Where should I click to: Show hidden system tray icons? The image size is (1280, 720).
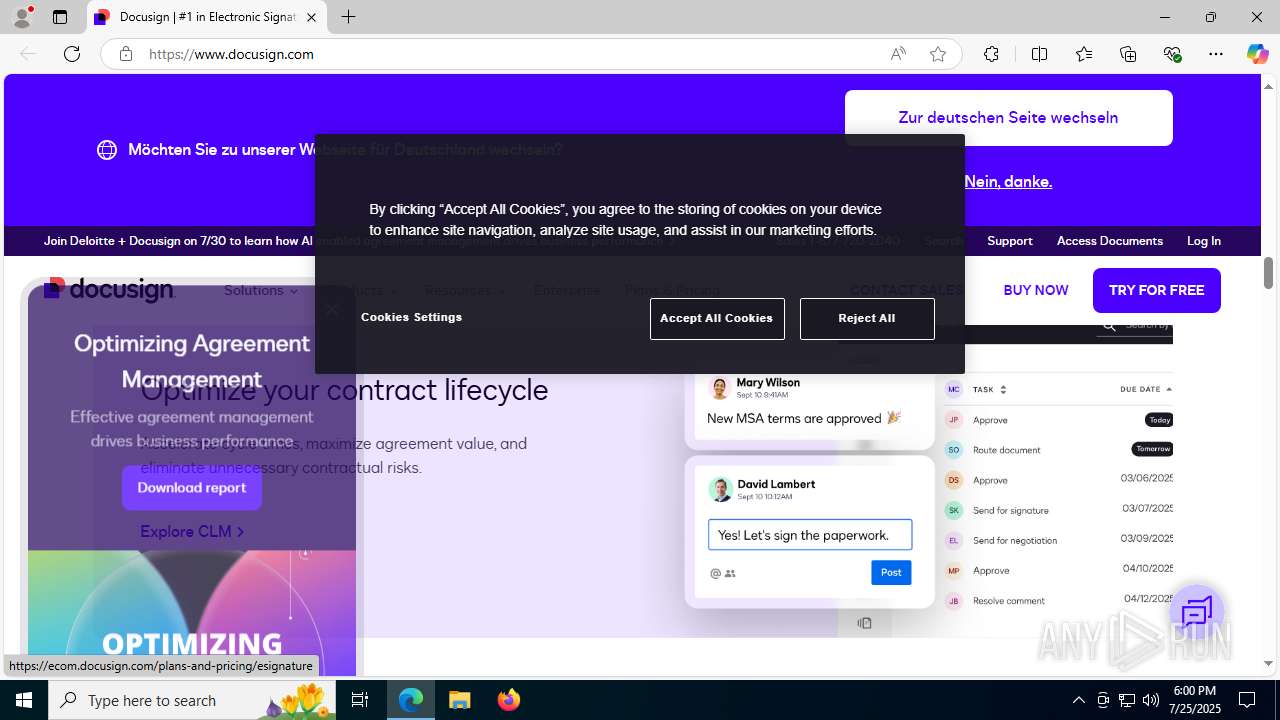1078,700
